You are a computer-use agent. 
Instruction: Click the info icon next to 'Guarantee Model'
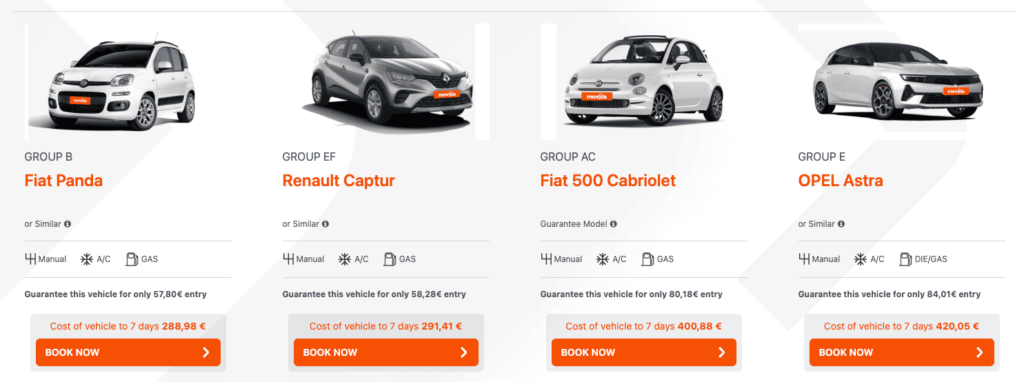613,224
